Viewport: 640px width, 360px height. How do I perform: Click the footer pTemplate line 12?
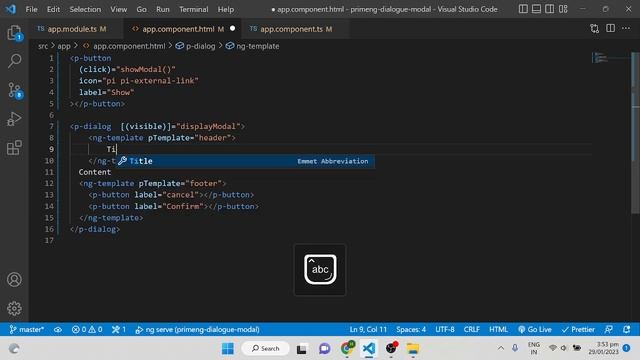152,184
